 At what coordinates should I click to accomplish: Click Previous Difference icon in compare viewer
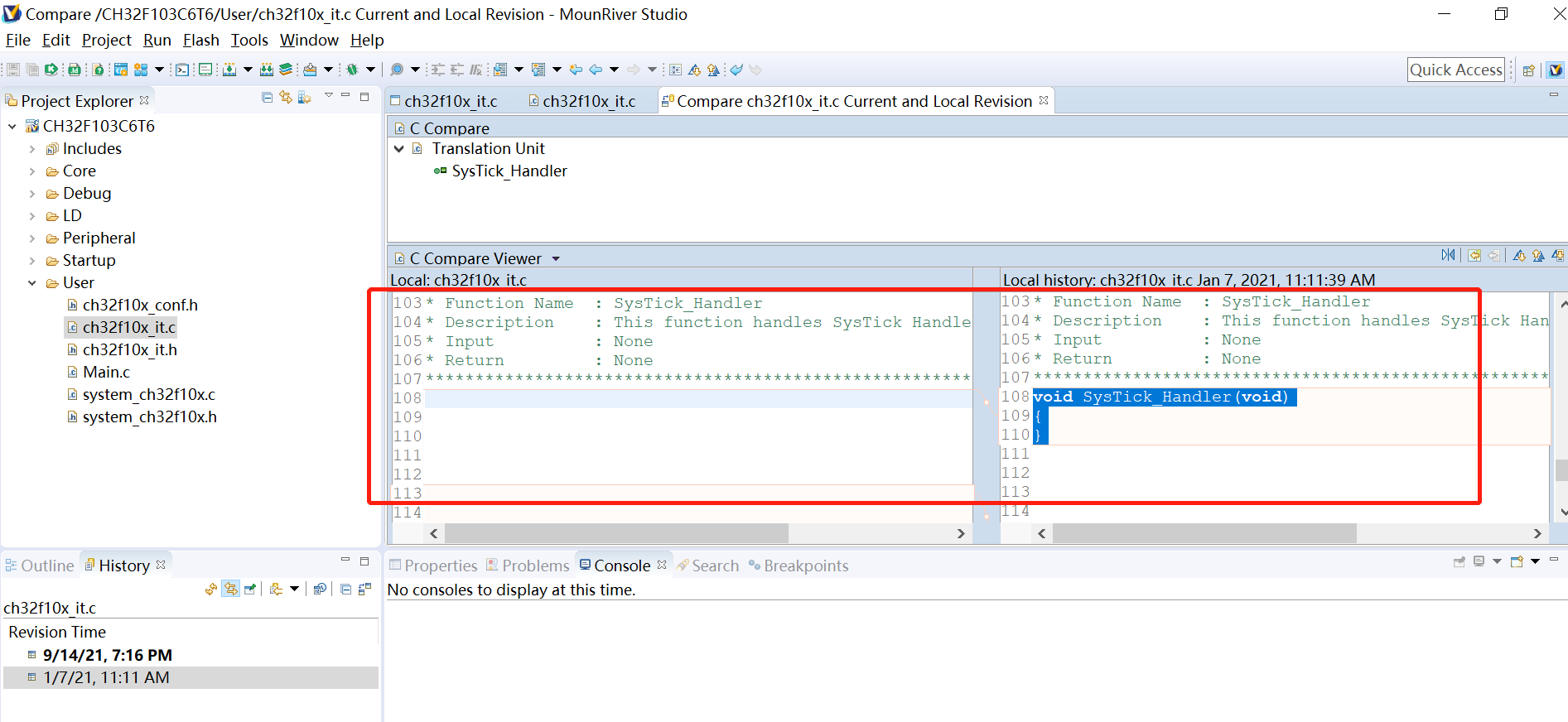[1538, 255]
